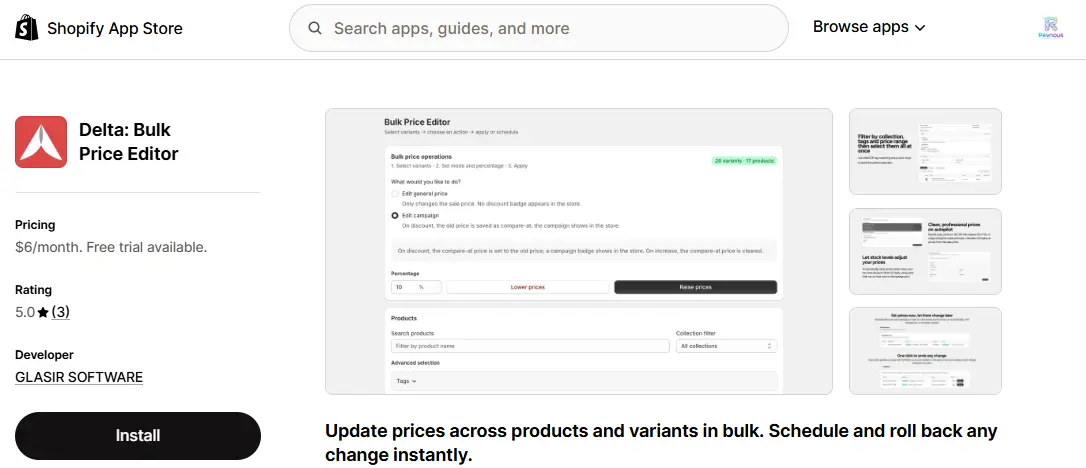Viewport: 1086px width, 468px height.
Task: Click the $6/month pricing text
Action: point(111,247)
